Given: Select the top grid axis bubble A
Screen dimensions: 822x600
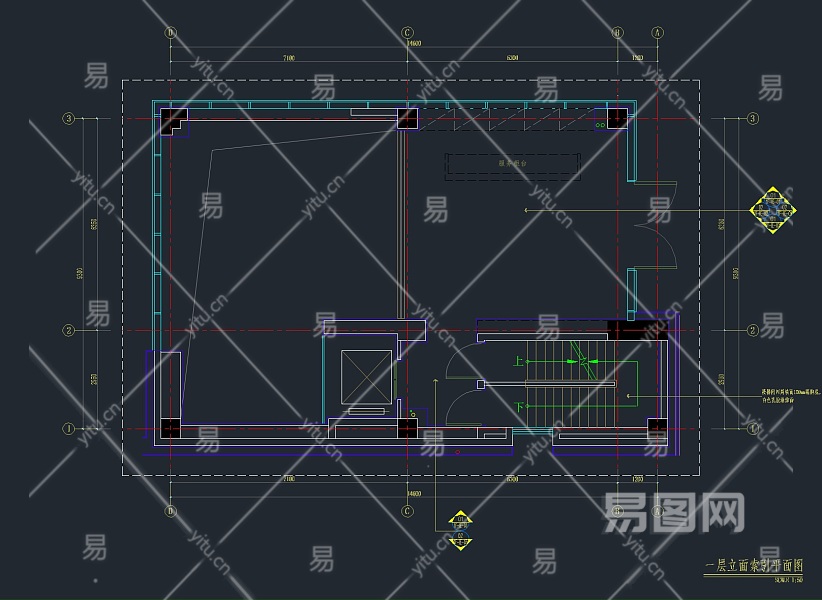Looking at the screenshot, I should pyautogui.click(x=657, y=32).
